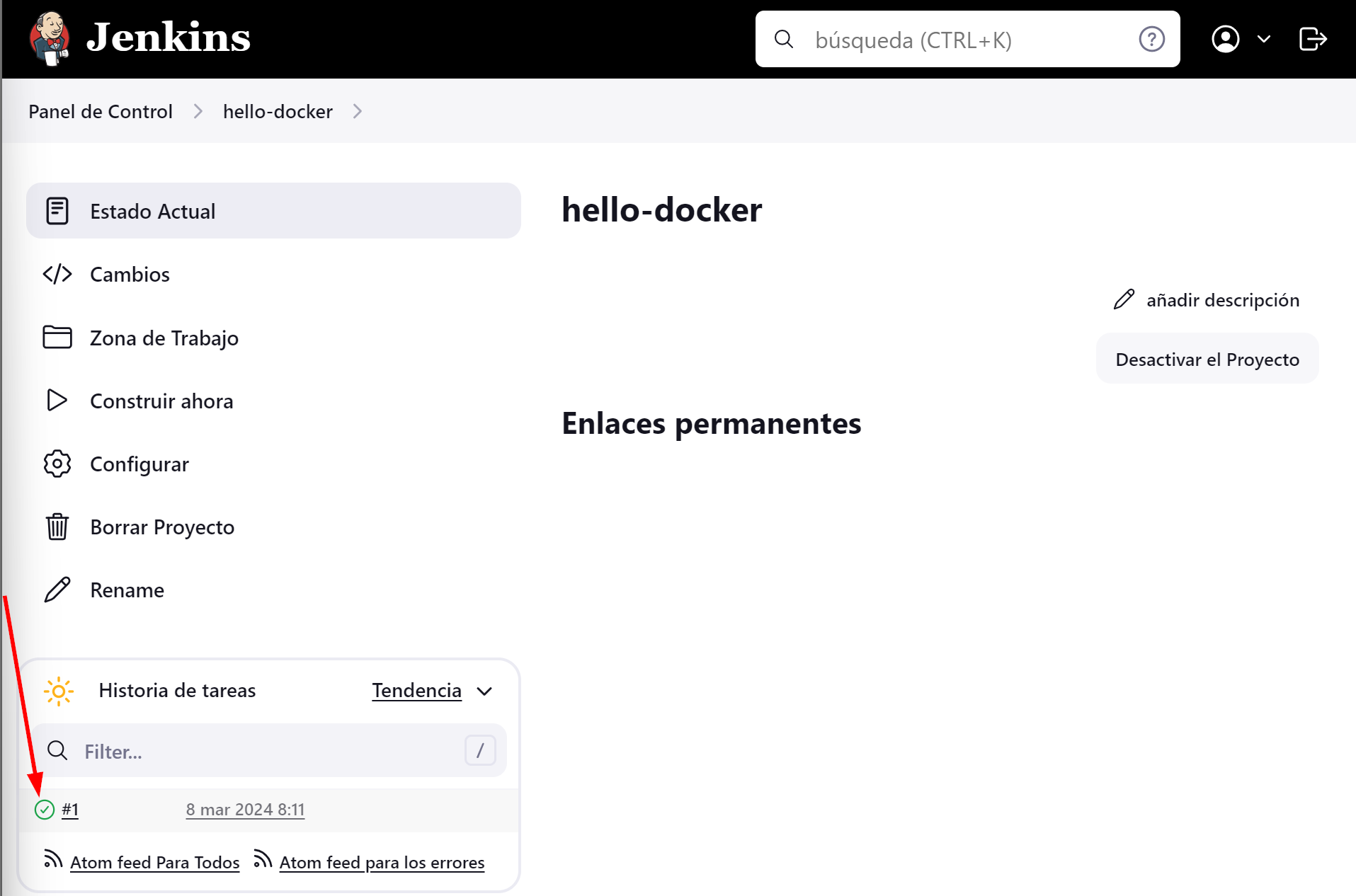This screenshot has width=1356, height=896.
Task: Select the Configurar gear icon
Action: (x=57, y=464)
